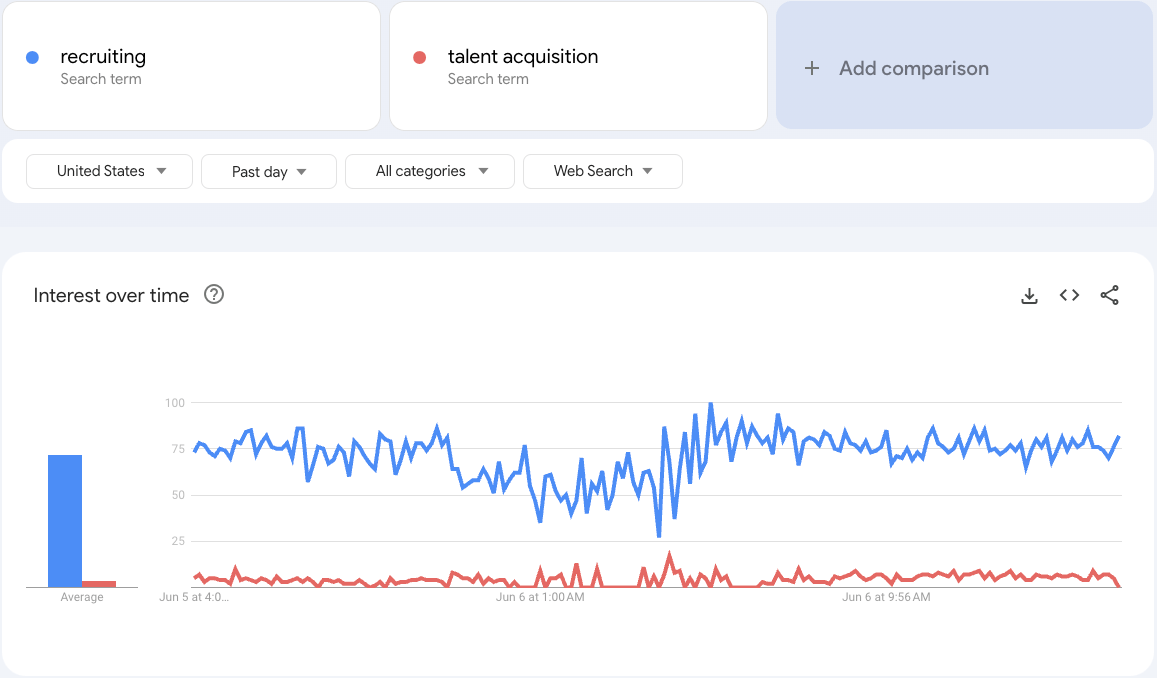Screen dimensions: 1157x678
Task: Click the Interest over time heading
Action: coord(111,295)
